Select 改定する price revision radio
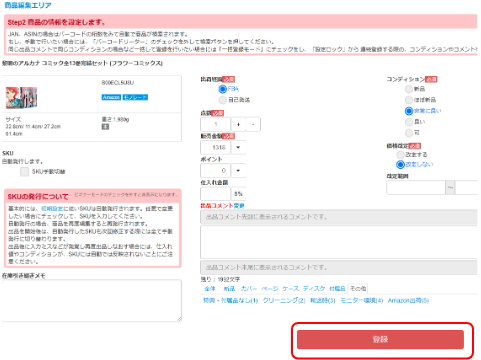The width and height of the screenshot is (481, 360). 400,155
